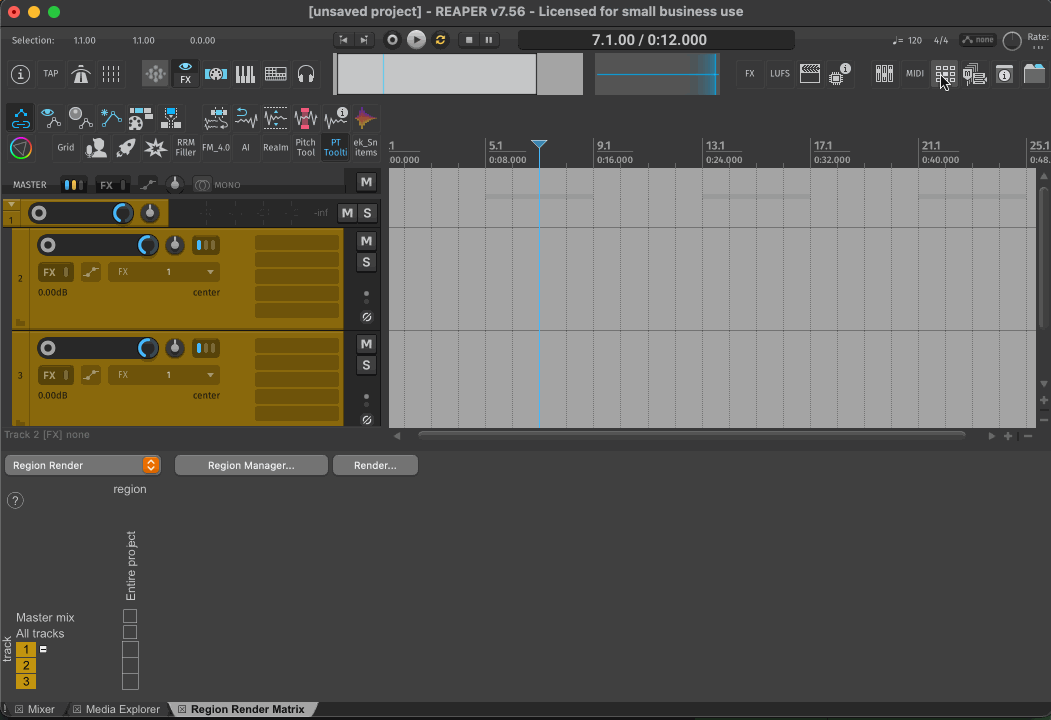The image size is (1051, 720).
Task: Start playback with the play button
Action: click(416, 40)
